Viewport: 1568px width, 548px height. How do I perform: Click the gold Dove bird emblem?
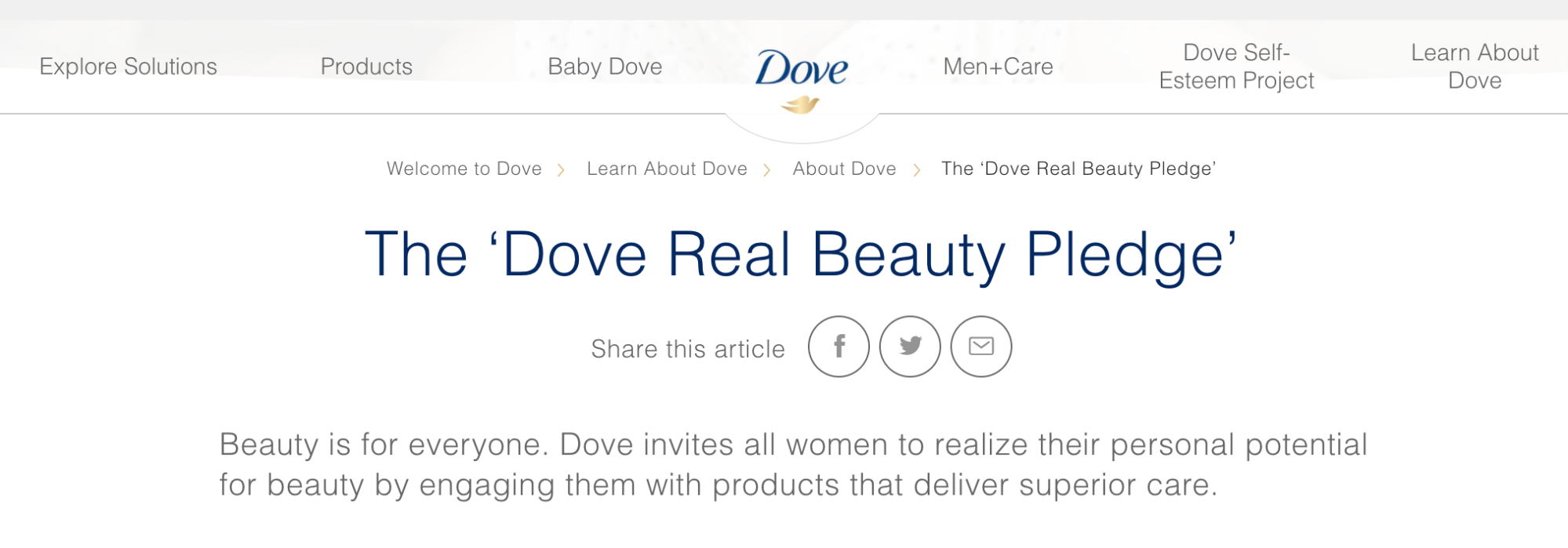[x=802, y=103]
